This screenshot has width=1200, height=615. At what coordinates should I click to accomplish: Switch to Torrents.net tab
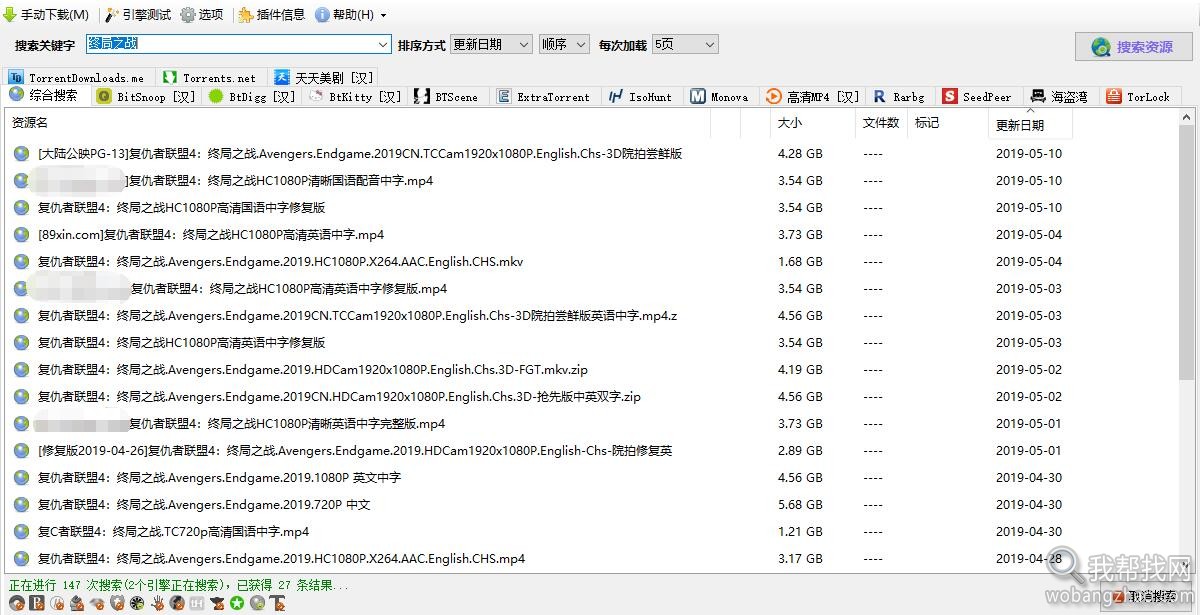pyautogui.click(x=210, y=77)
